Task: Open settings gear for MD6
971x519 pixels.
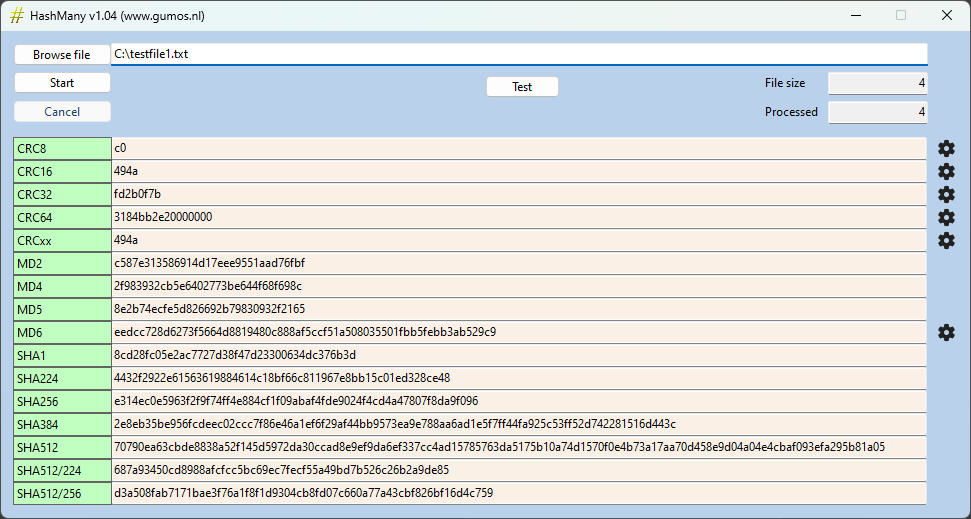Action: point(946,332)
